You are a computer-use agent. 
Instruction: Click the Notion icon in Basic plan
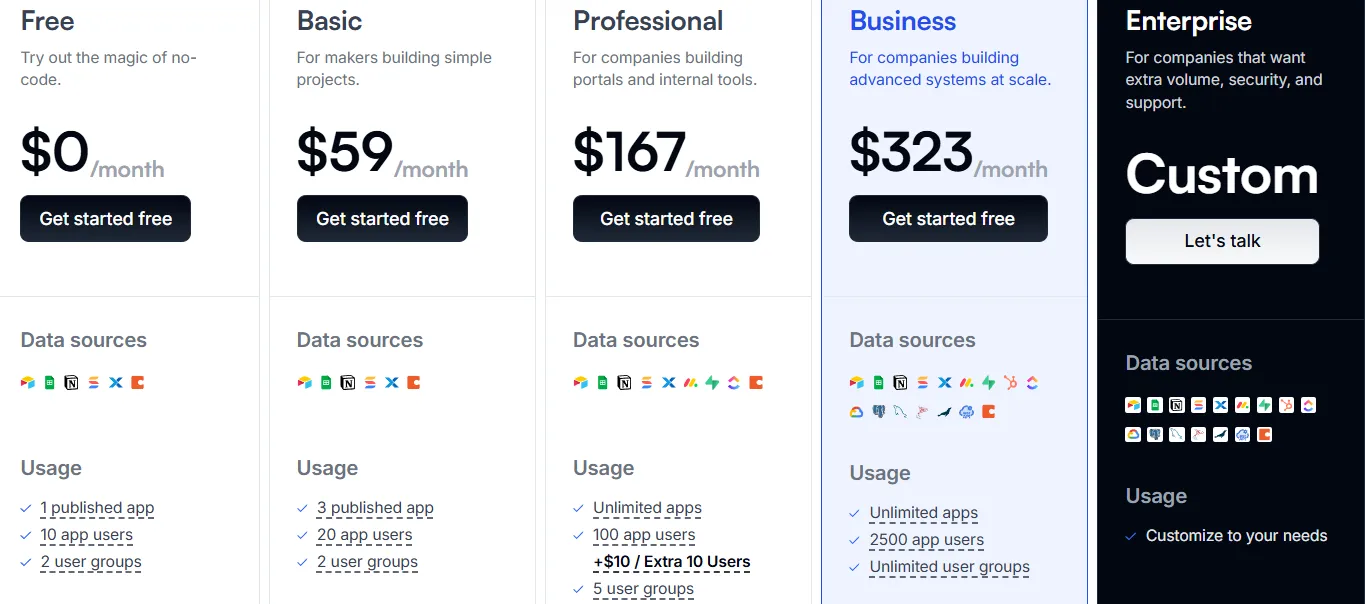[x=348, y=382]
